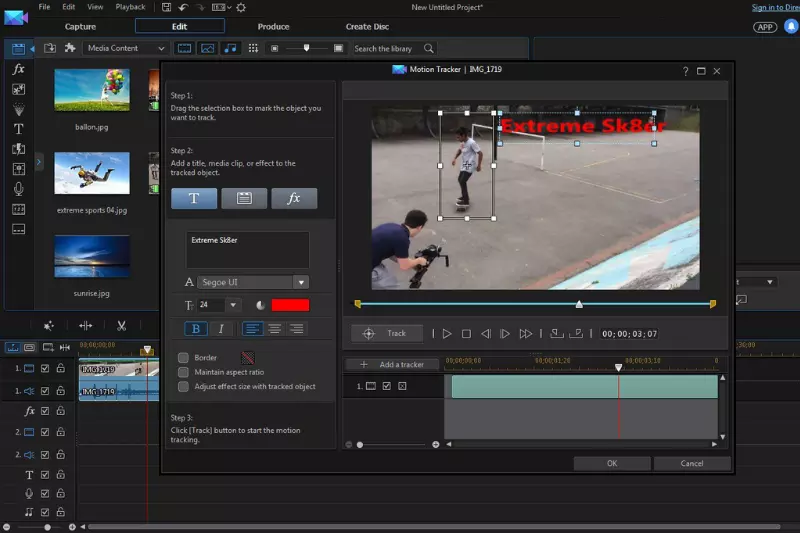Play the Motion Tracker preview
Screen dimensions: 800x533
click(447, 334)
